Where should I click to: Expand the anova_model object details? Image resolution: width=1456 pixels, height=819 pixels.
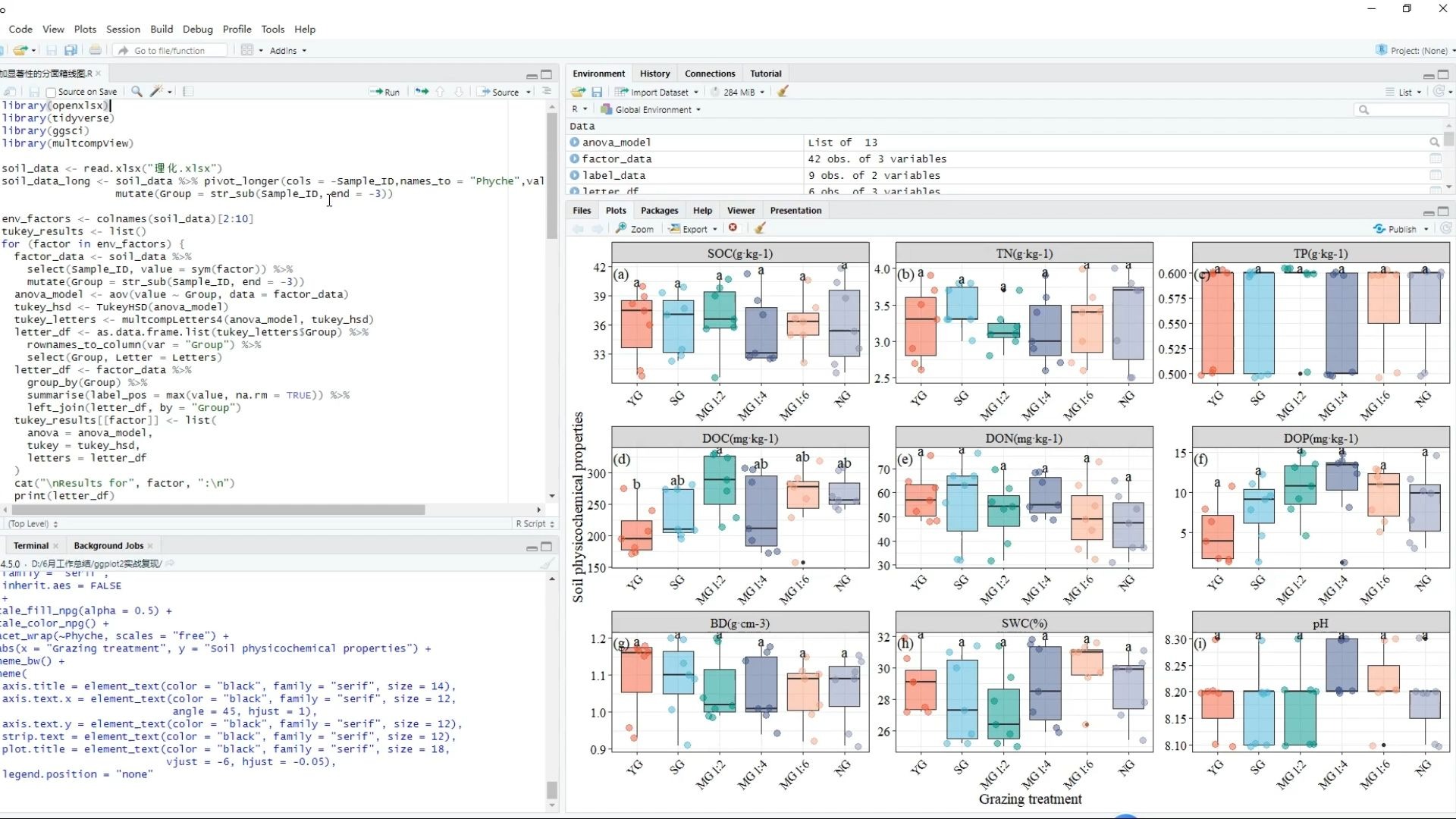point(575,142)
